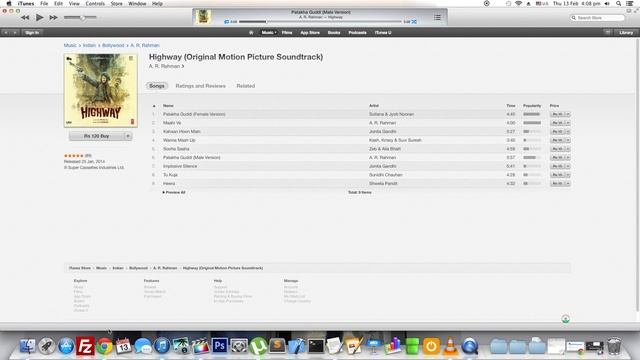Open the Store menu in menu bar

[116, 3]
